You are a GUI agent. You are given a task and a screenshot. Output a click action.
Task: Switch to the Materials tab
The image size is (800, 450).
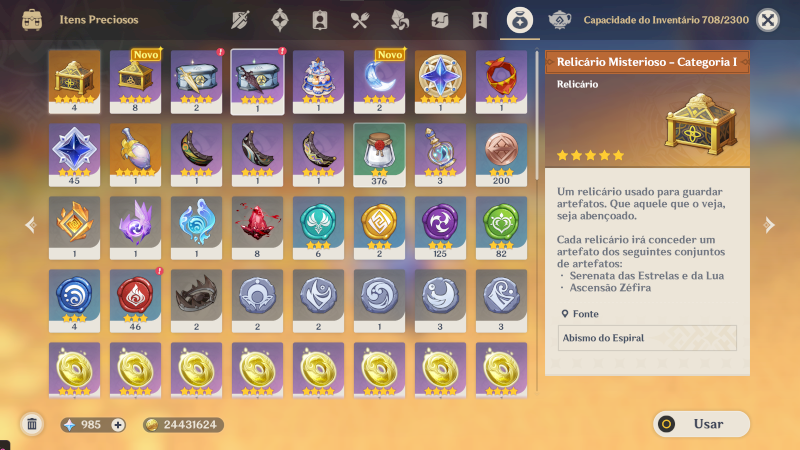click(x=399, y=20)
